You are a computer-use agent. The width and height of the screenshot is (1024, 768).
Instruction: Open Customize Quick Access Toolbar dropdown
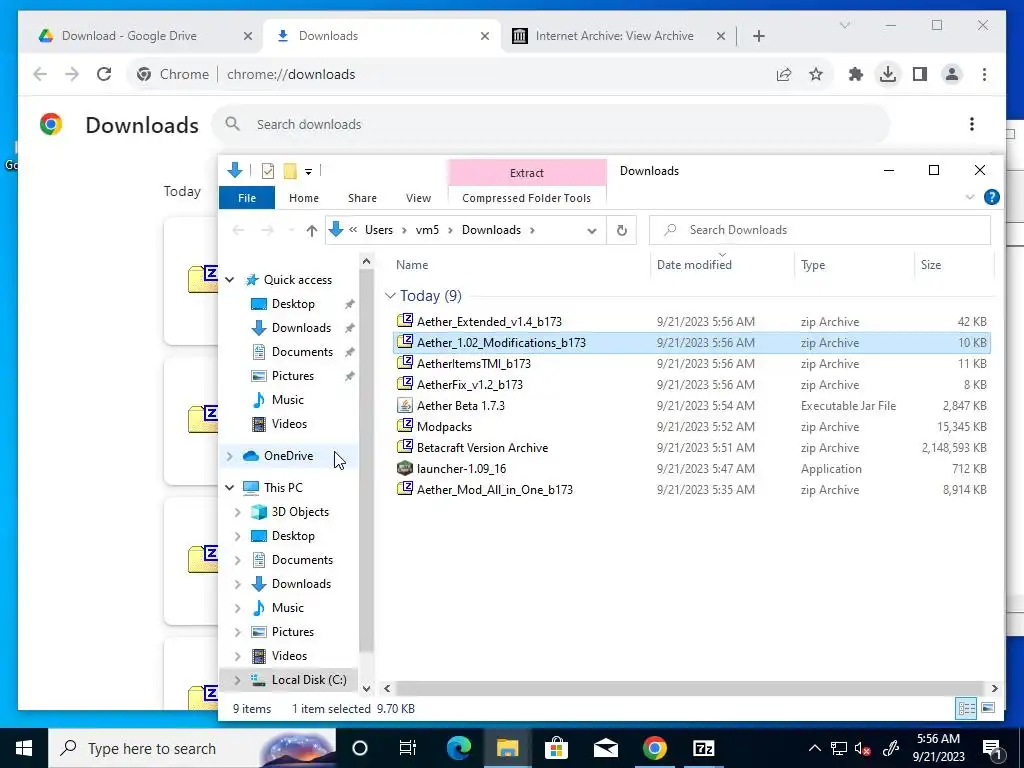click(308, 171)
